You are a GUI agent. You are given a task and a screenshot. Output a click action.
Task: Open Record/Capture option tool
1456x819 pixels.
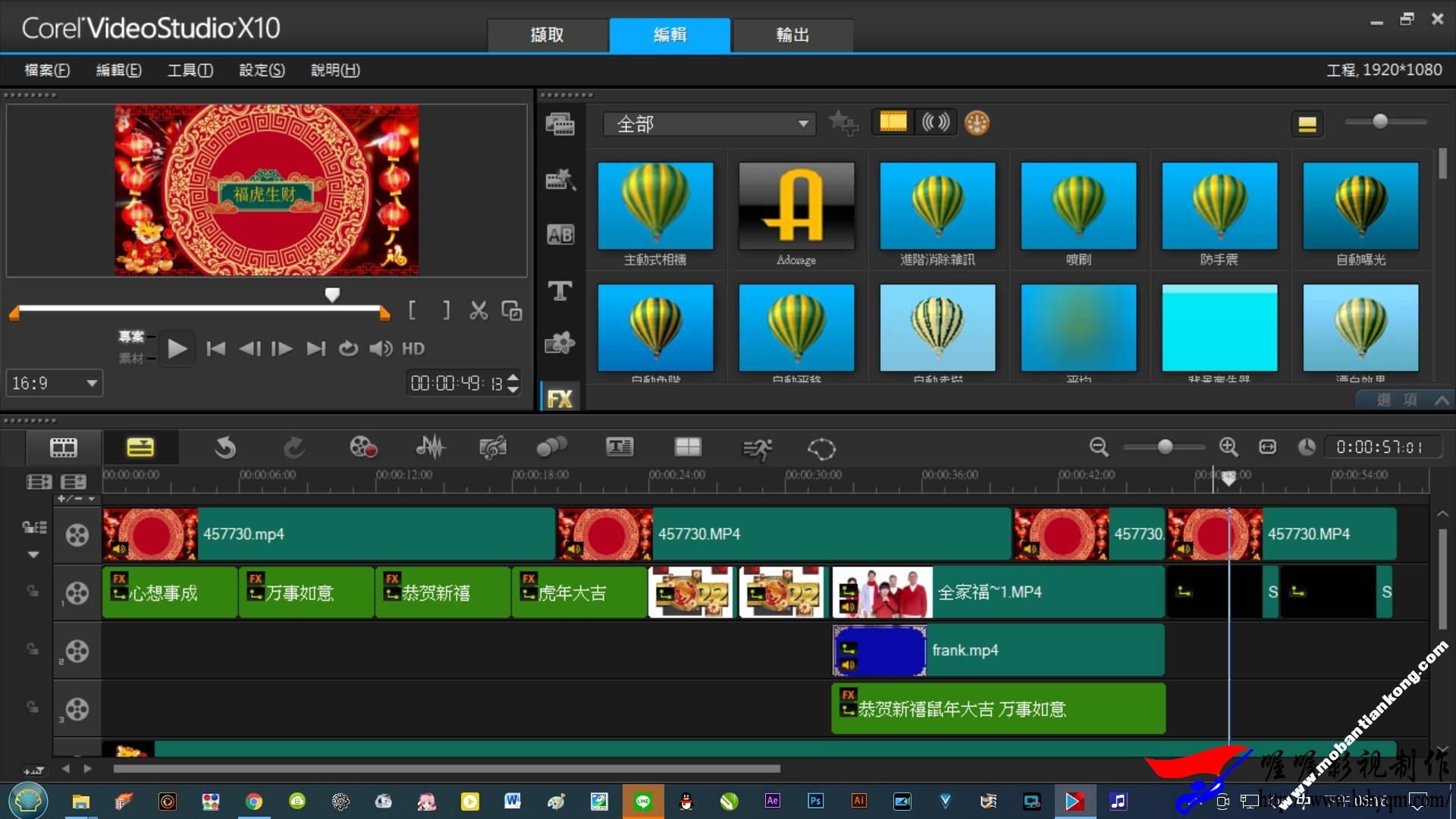(363, 447)
